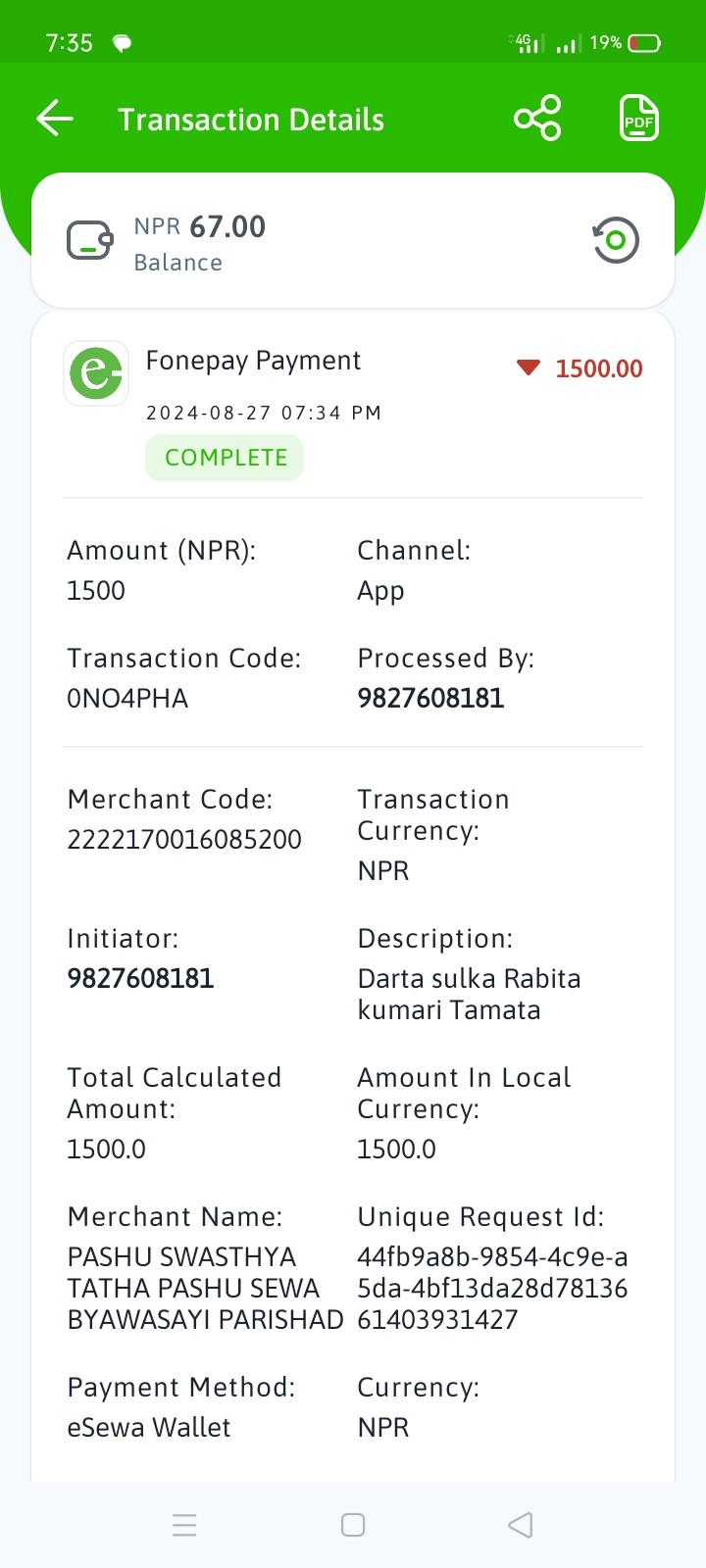The width and height of the screenshot is (706, 1568).
Task: Share this transaction via share icon
Action: [537, 119]
